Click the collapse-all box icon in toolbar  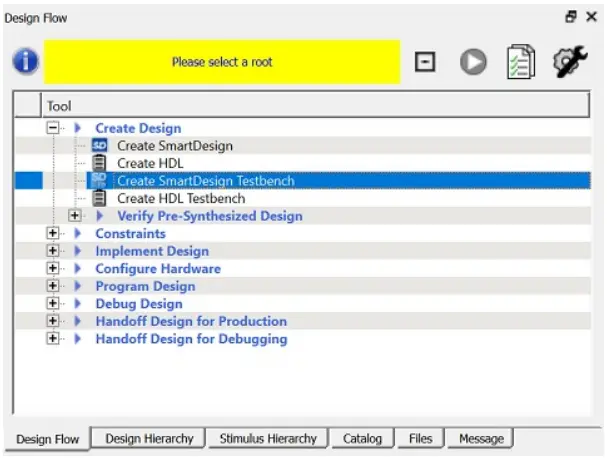425,62
